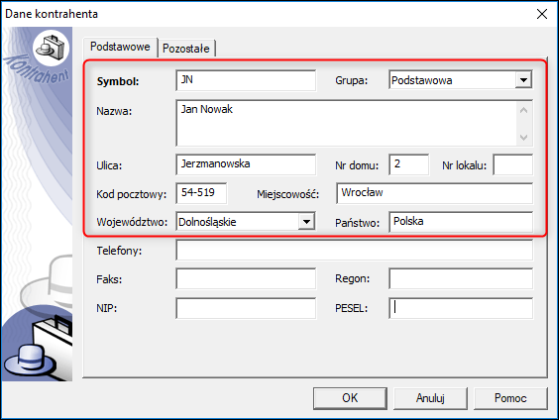Screen dimensions: 559x420
Task: Click the Regon input field
Action: [461, 278]
